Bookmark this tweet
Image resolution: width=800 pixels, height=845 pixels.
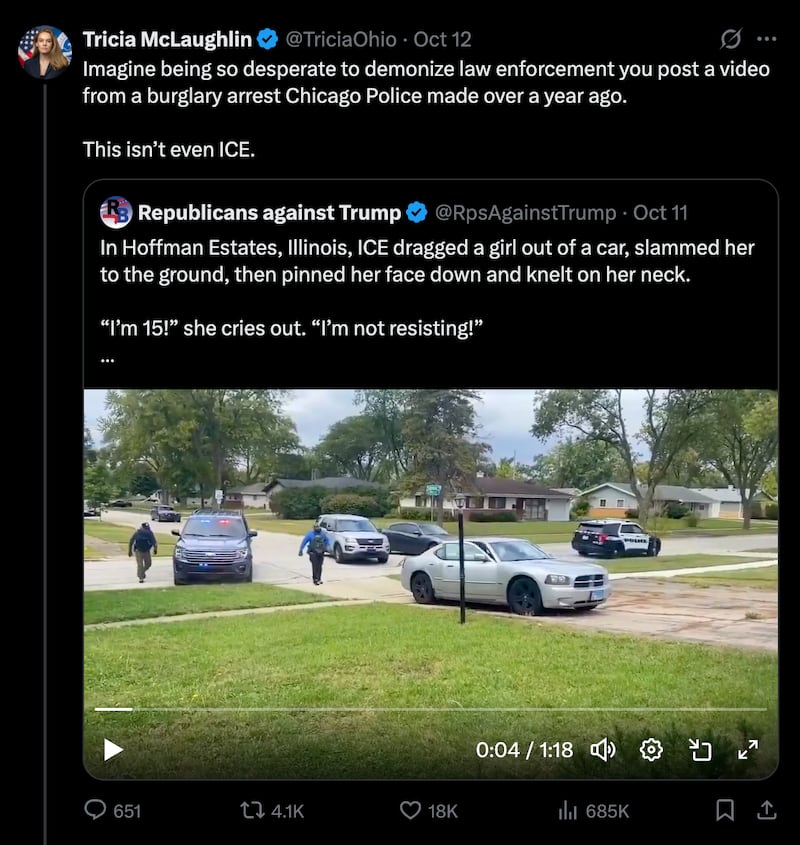tap(726, 810)
